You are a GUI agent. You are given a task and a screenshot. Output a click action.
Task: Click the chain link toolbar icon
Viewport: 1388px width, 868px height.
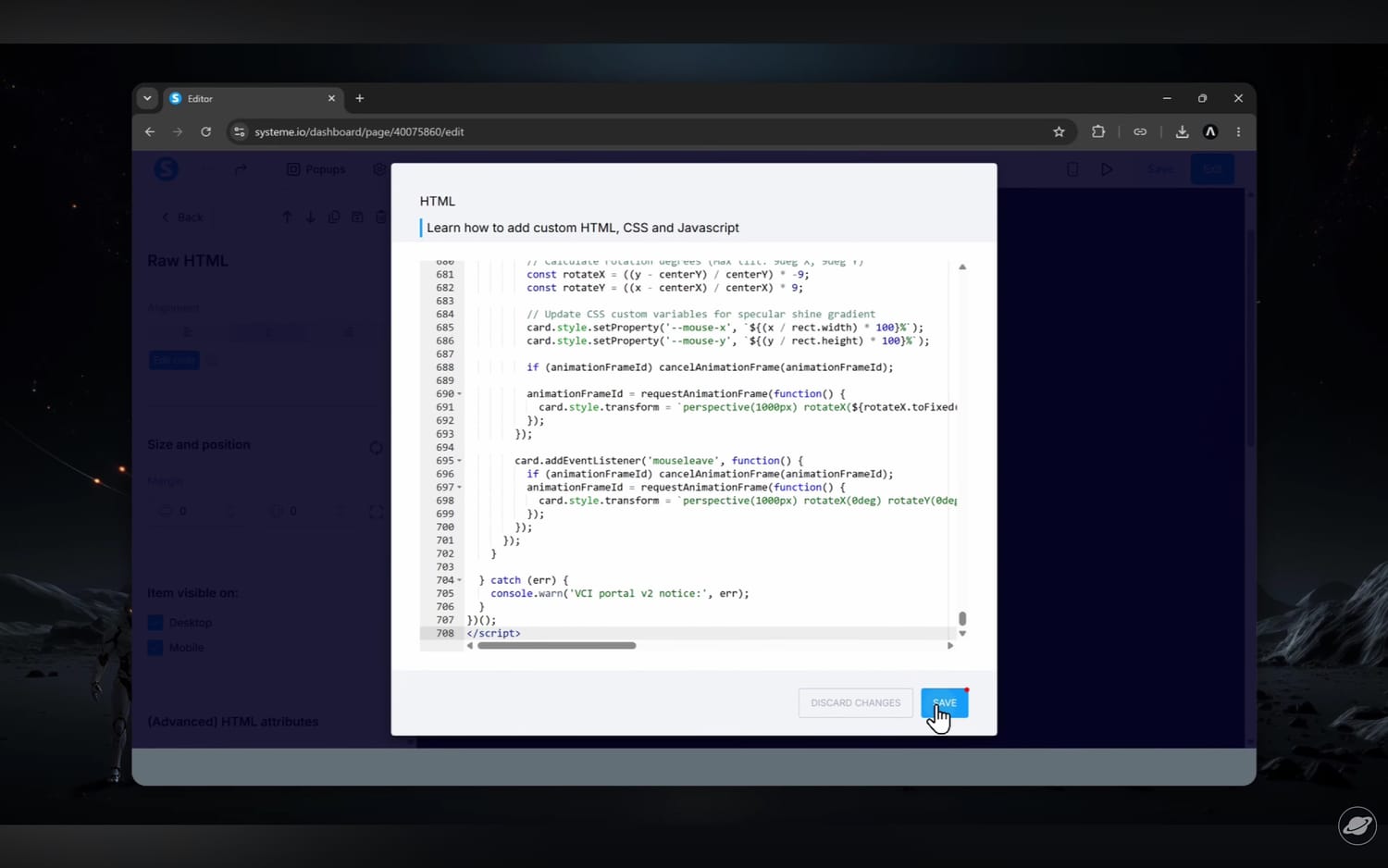click(1140, 131)
